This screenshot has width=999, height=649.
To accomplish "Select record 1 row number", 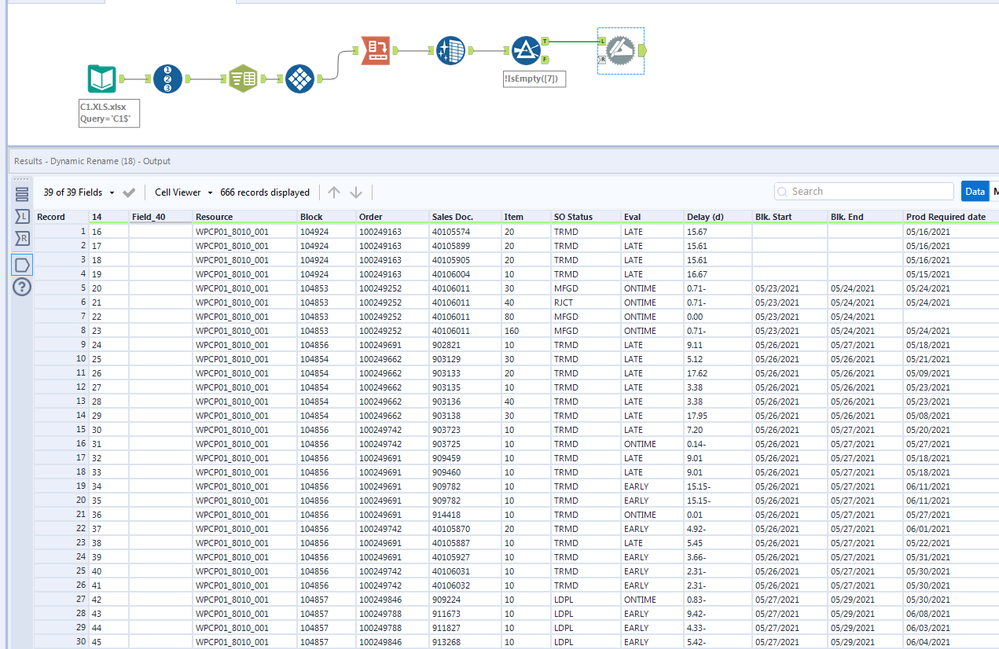I will tap(61, 232).
